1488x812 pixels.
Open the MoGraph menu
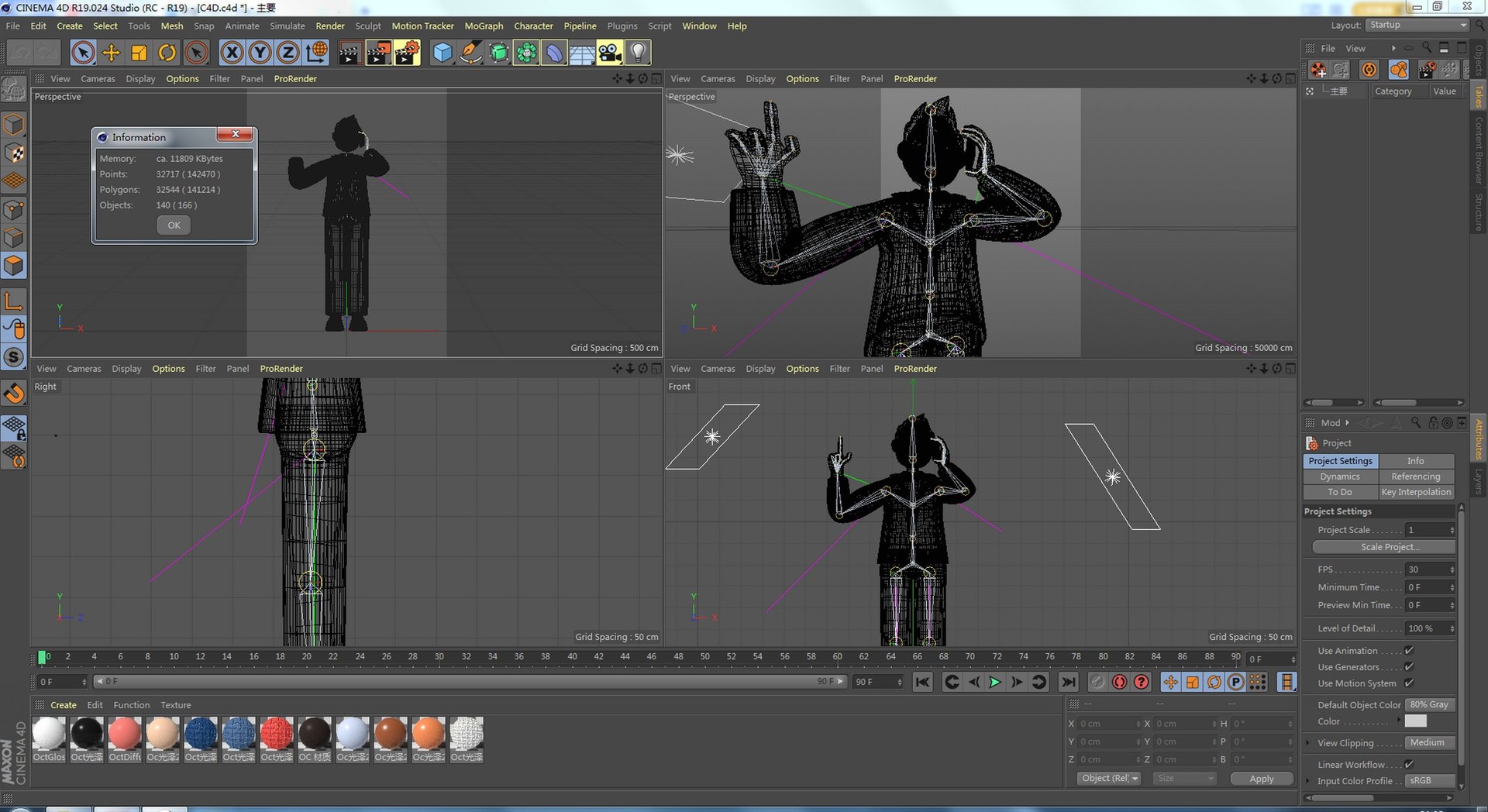coord(484,26)
